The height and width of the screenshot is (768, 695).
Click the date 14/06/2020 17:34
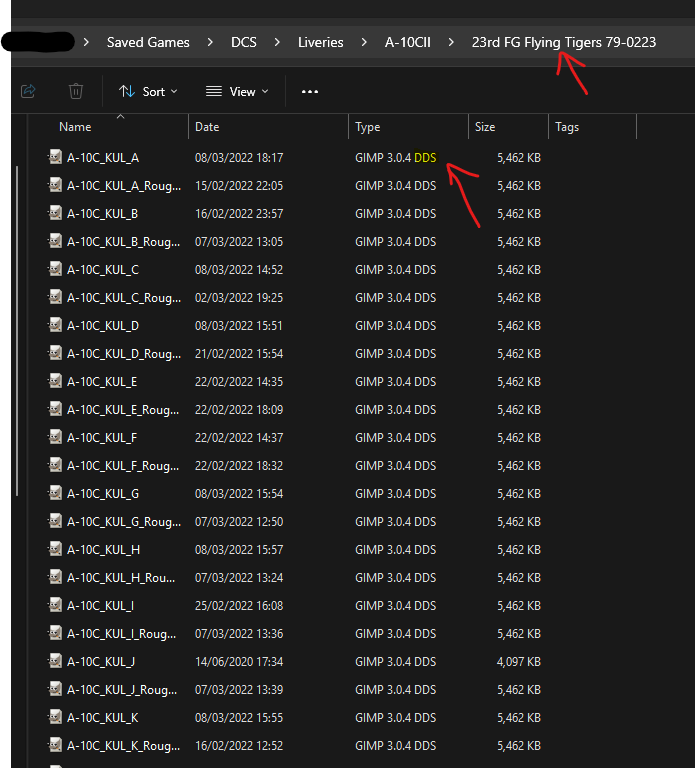(x=239, y=662)
